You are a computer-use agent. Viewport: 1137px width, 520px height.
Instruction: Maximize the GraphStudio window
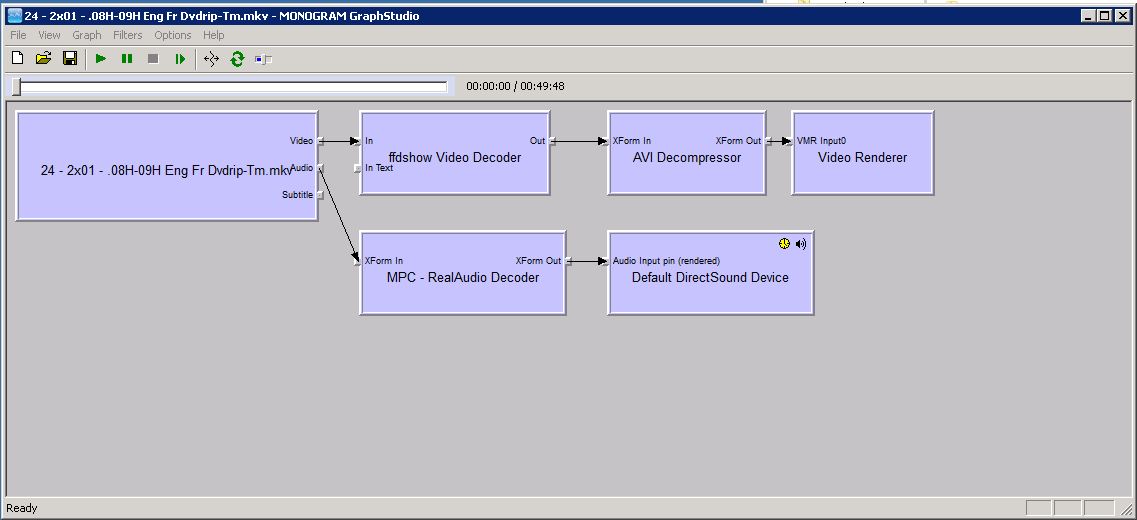1104,15
